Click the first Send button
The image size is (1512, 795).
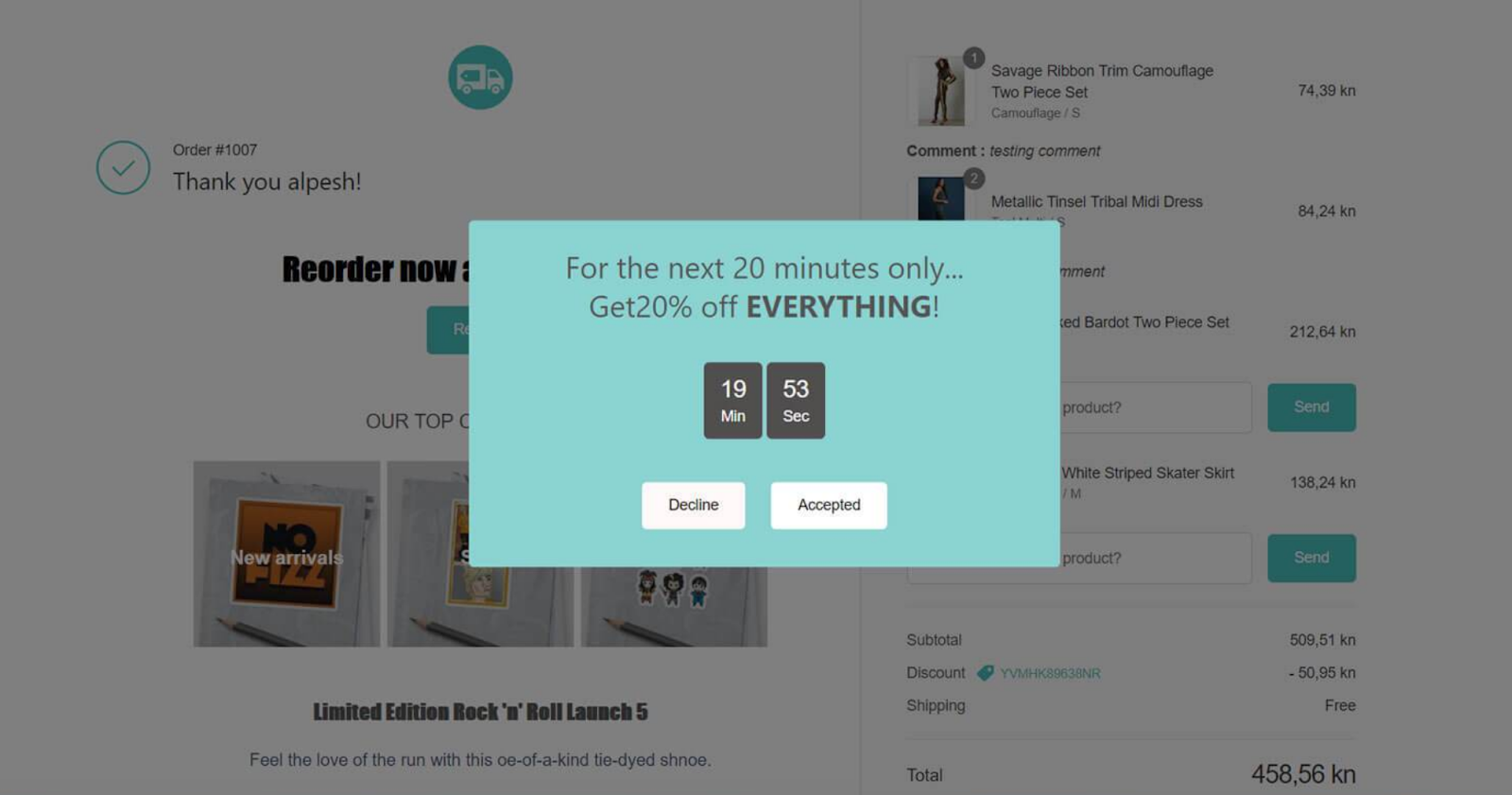click(x=1311, y=407)
